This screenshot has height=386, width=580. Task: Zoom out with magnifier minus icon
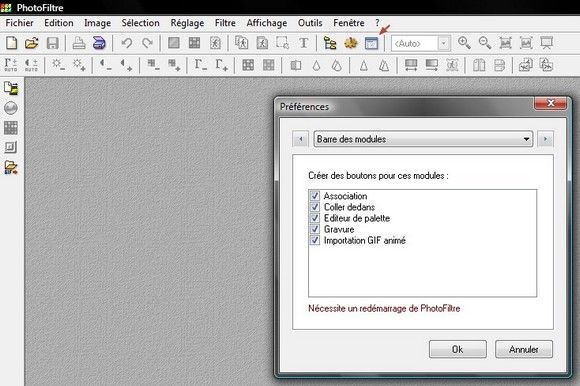(x=485, y=43)
